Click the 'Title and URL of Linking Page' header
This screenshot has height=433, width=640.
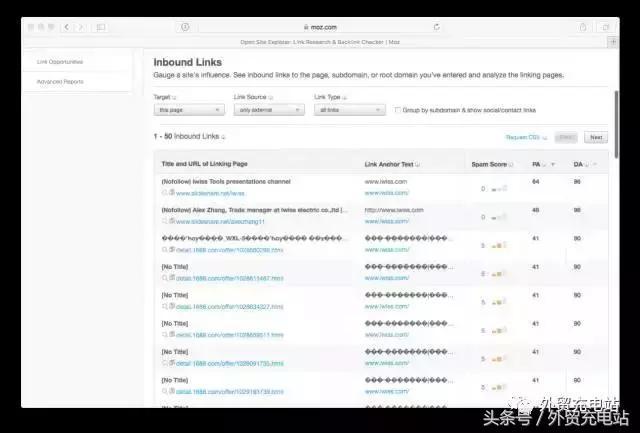tap(204, 164)
